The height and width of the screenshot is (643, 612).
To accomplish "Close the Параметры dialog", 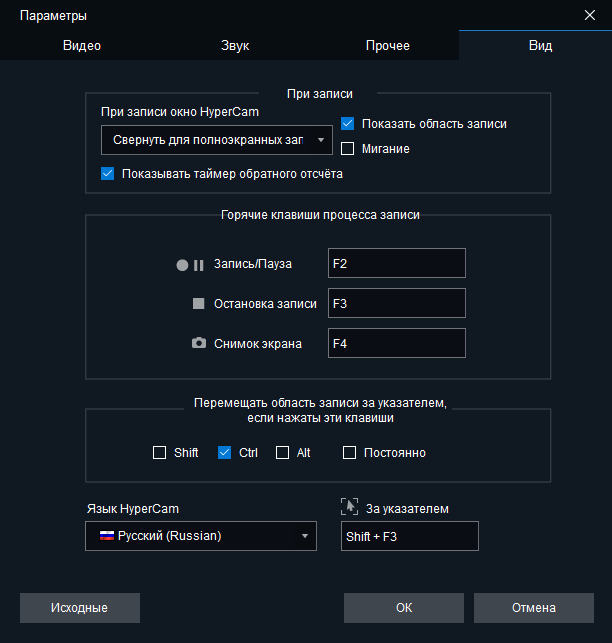I will (x=589, y=15).
